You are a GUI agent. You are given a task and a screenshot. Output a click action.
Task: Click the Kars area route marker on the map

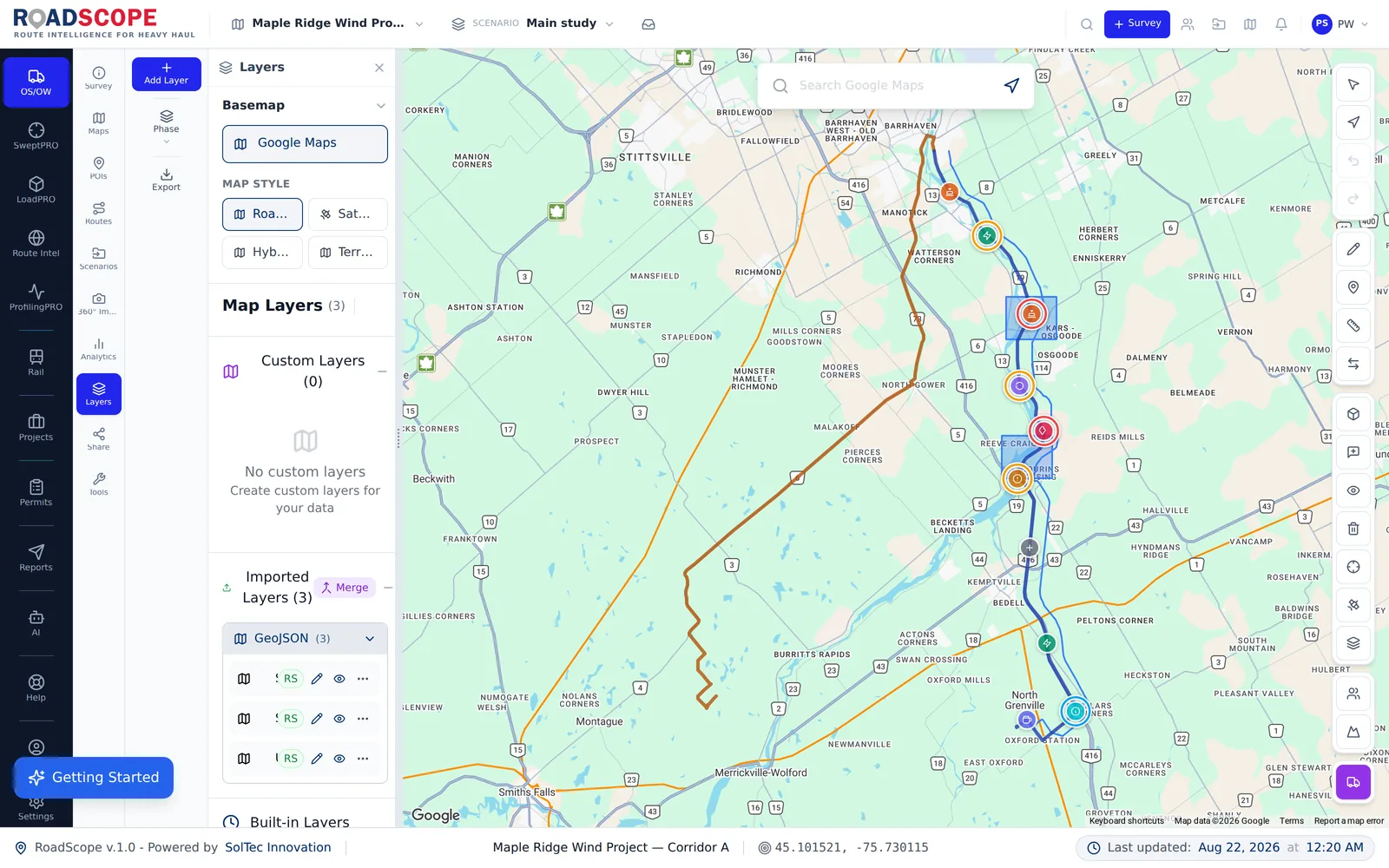point(1031,314)
